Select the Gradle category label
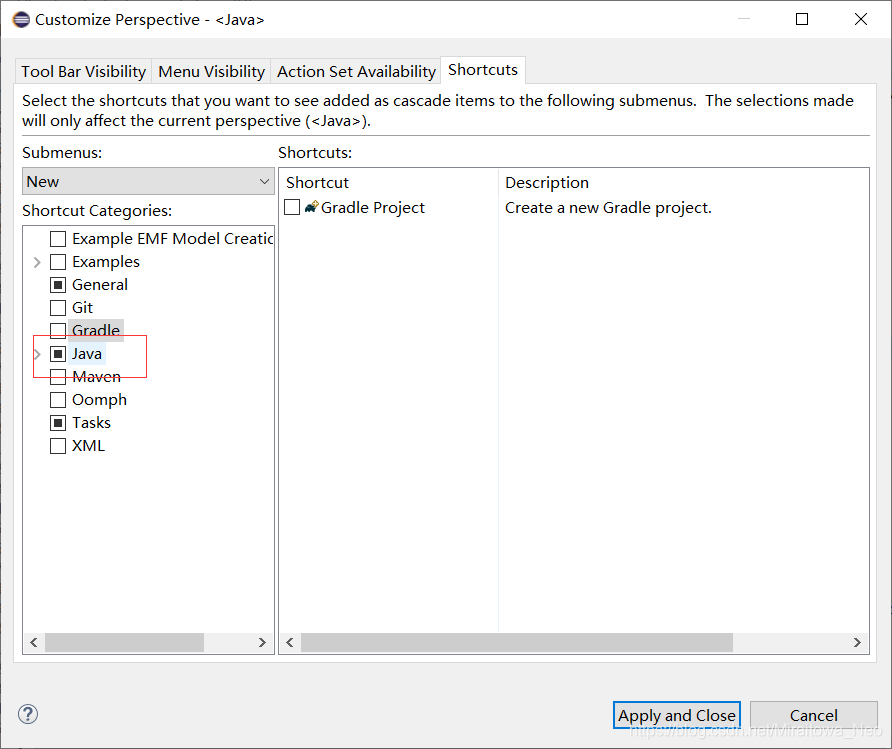The height and width of the screenshot is (749, 892). (x=96, y=330)
